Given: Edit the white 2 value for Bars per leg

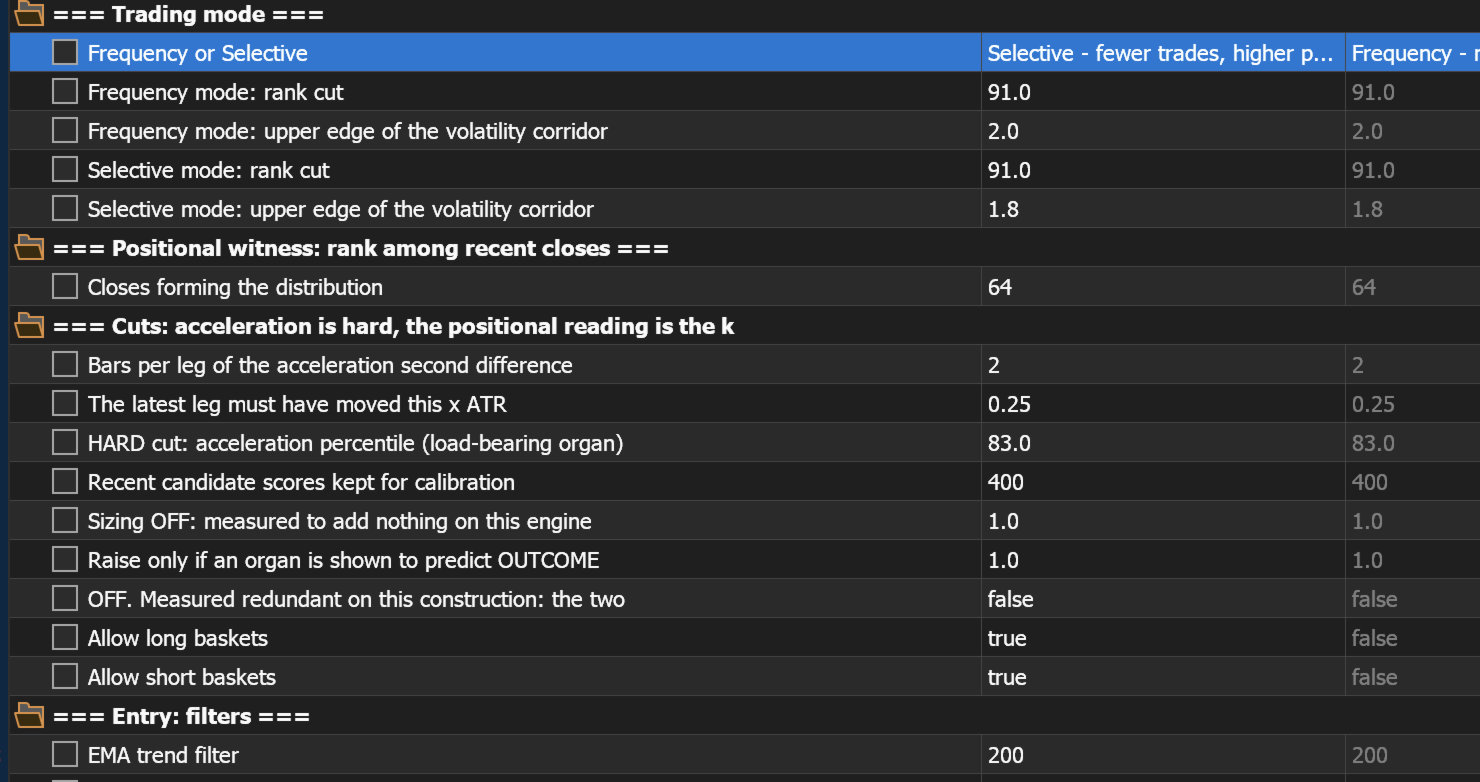Looking at the screenshot, I should (1163, 365).
